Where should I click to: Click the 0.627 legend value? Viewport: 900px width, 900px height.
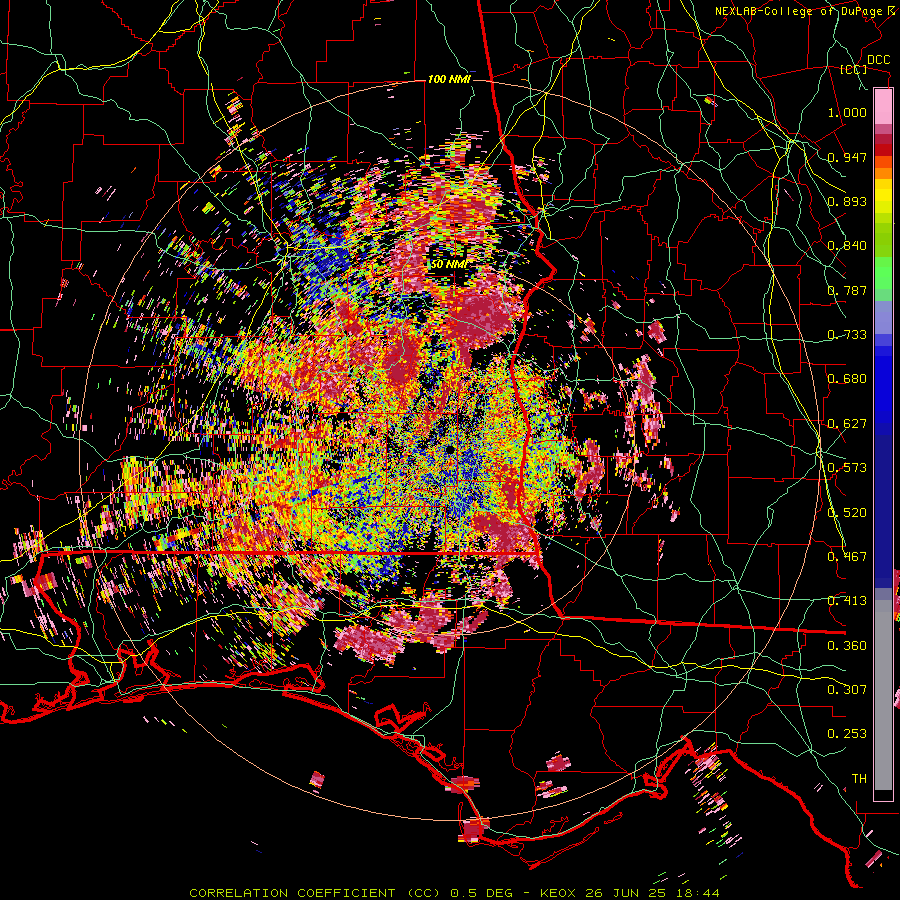coord(847,424)
